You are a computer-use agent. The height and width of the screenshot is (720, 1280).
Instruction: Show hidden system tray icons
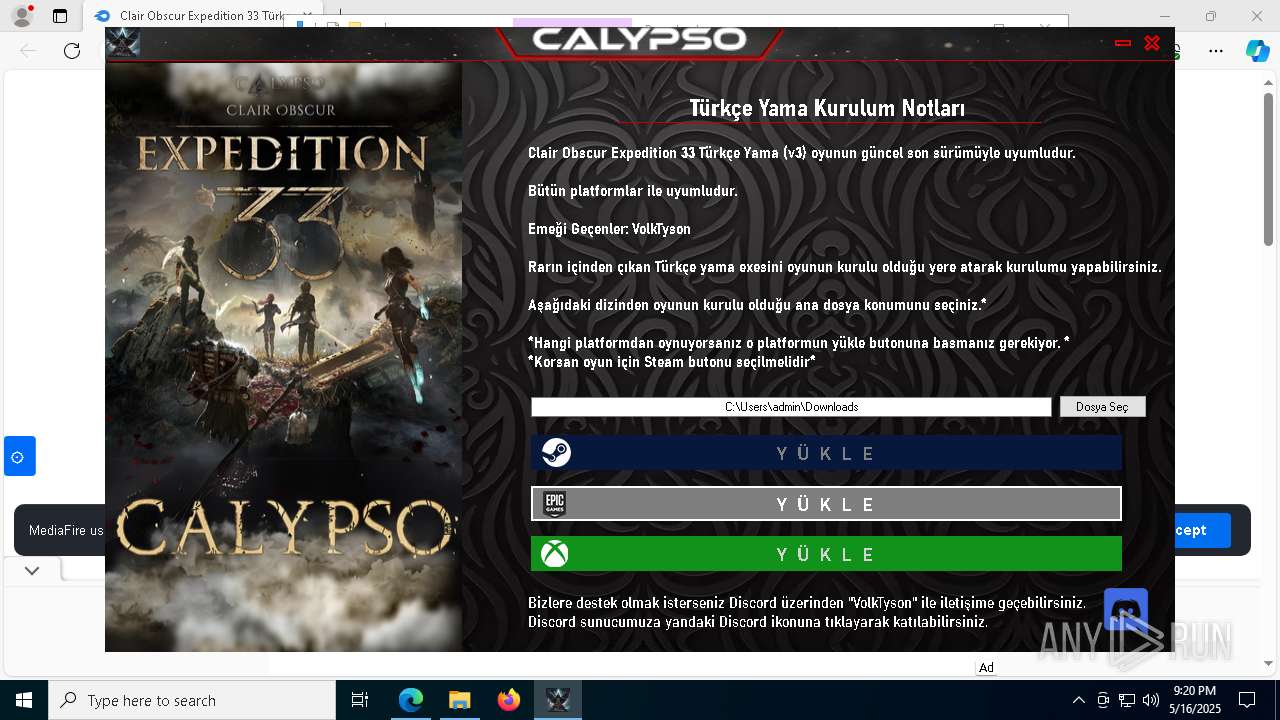click(1078, 700)
